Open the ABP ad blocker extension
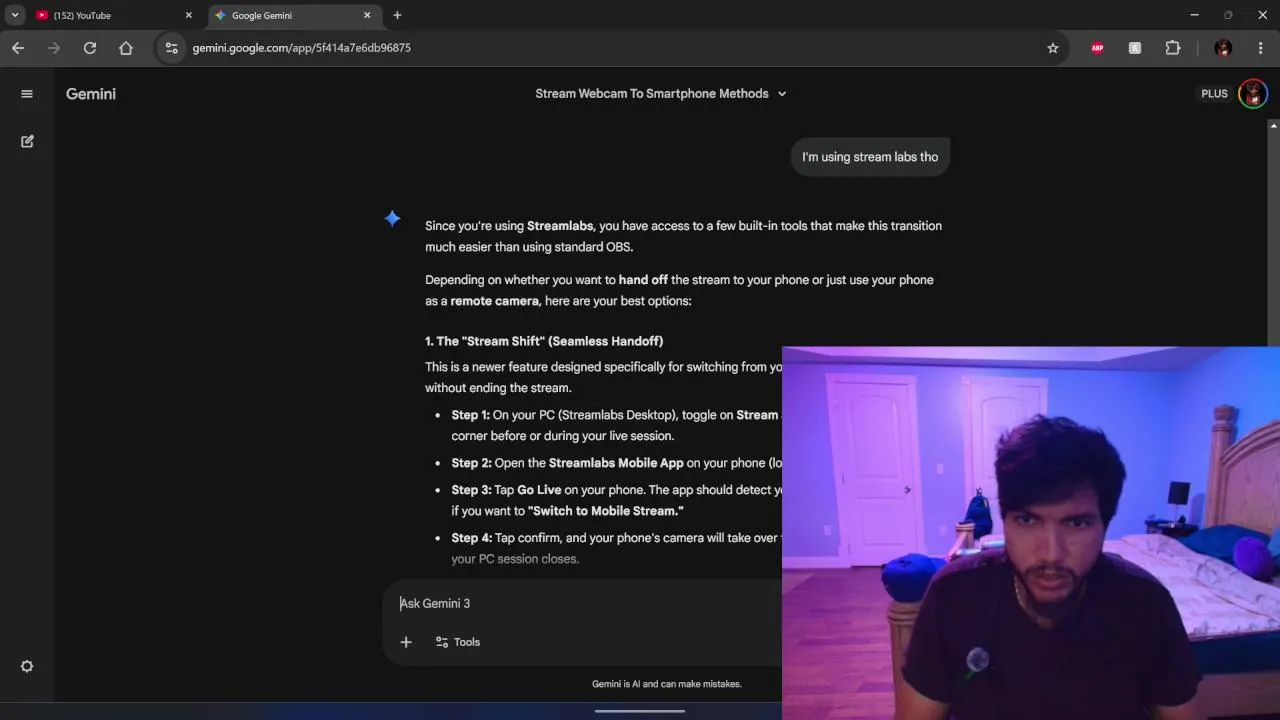 pyautogui.click(x=1097, y=48)
